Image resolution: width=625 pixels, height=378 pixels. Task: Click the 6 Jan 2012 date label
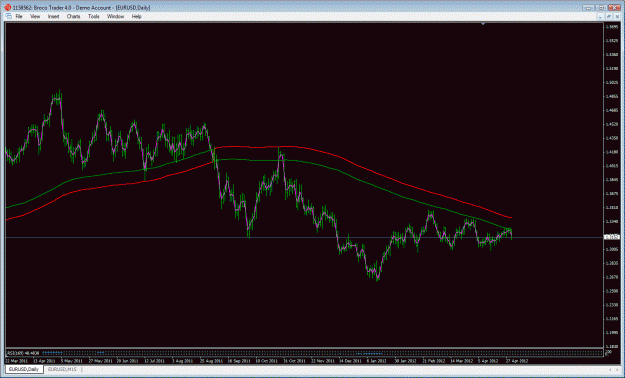(377, 360)
